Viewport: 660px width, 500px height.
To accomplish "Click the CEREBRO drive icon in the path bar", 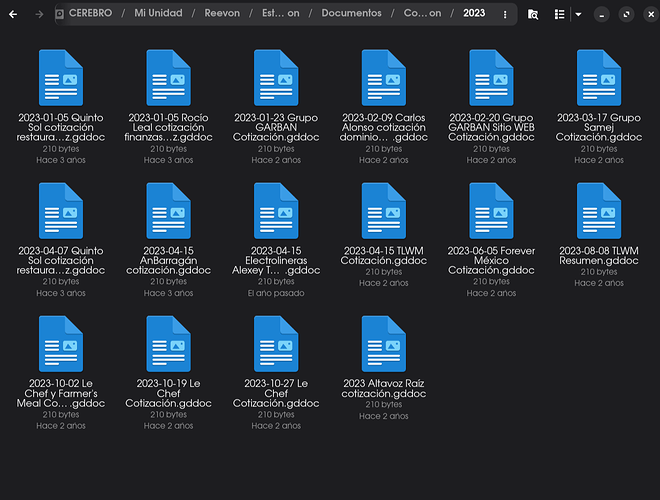I will point(60,14).
